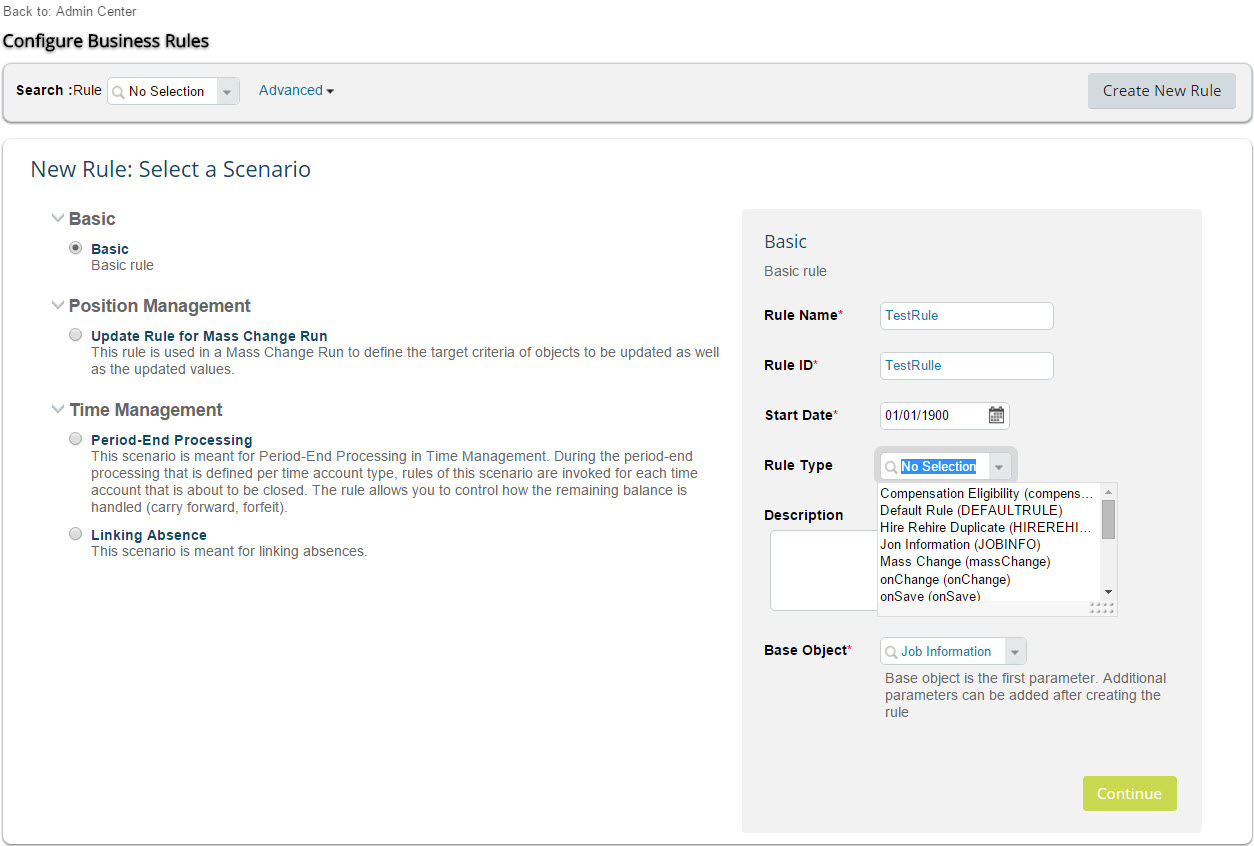
Task: Click the Rule Type list scroll-up arrow
Action: pos(1108,492)
